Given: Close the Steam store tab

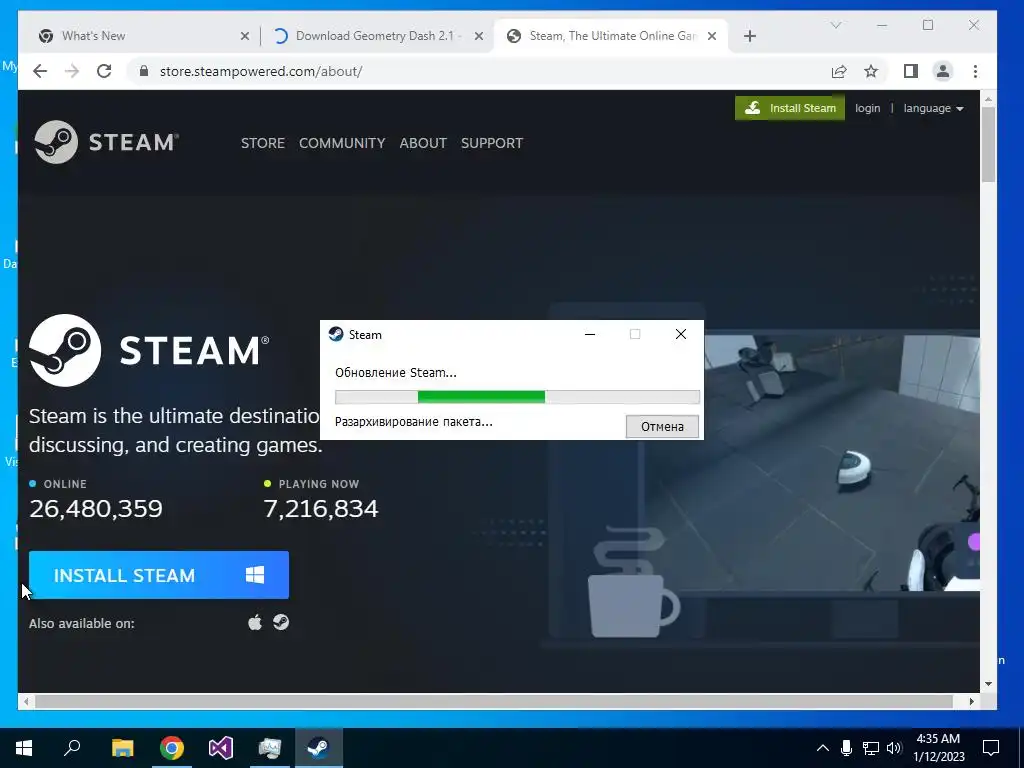Looking at the screenshot, I should pos(712,36).
